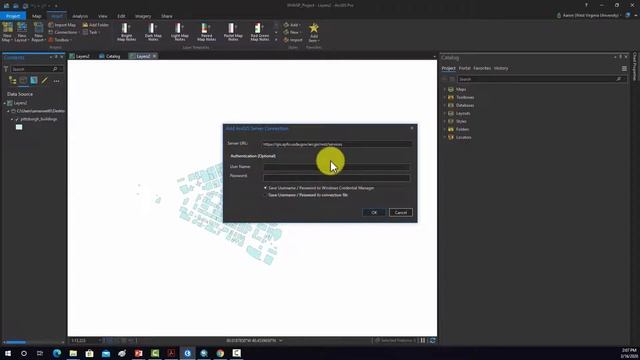Screen dimensions: 640x360
Task: Collapse the C:\Users data source node
Action: tap(8, 111)
